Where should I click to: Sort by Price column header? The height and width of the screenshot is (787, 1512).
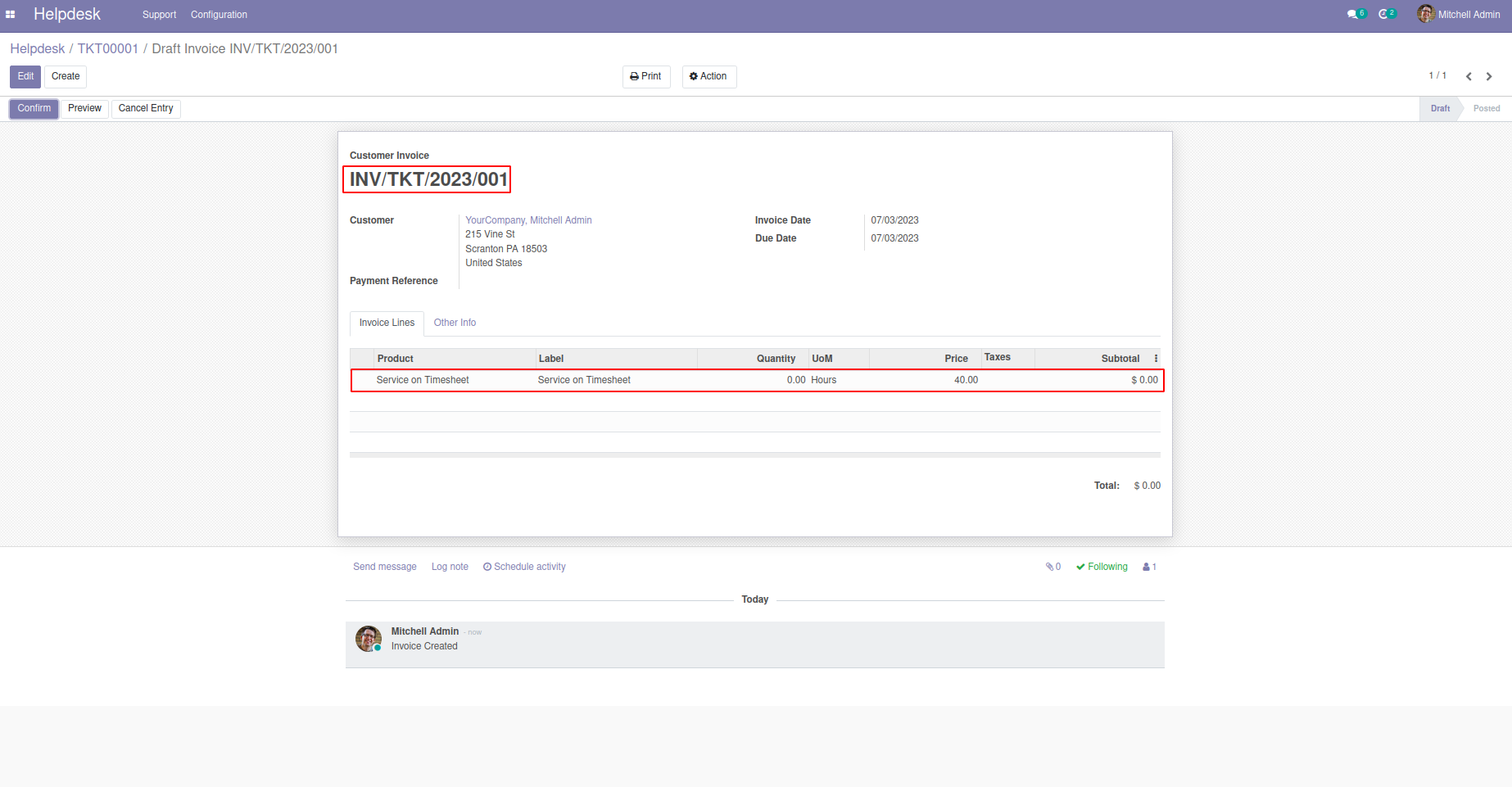pos(925,359)
